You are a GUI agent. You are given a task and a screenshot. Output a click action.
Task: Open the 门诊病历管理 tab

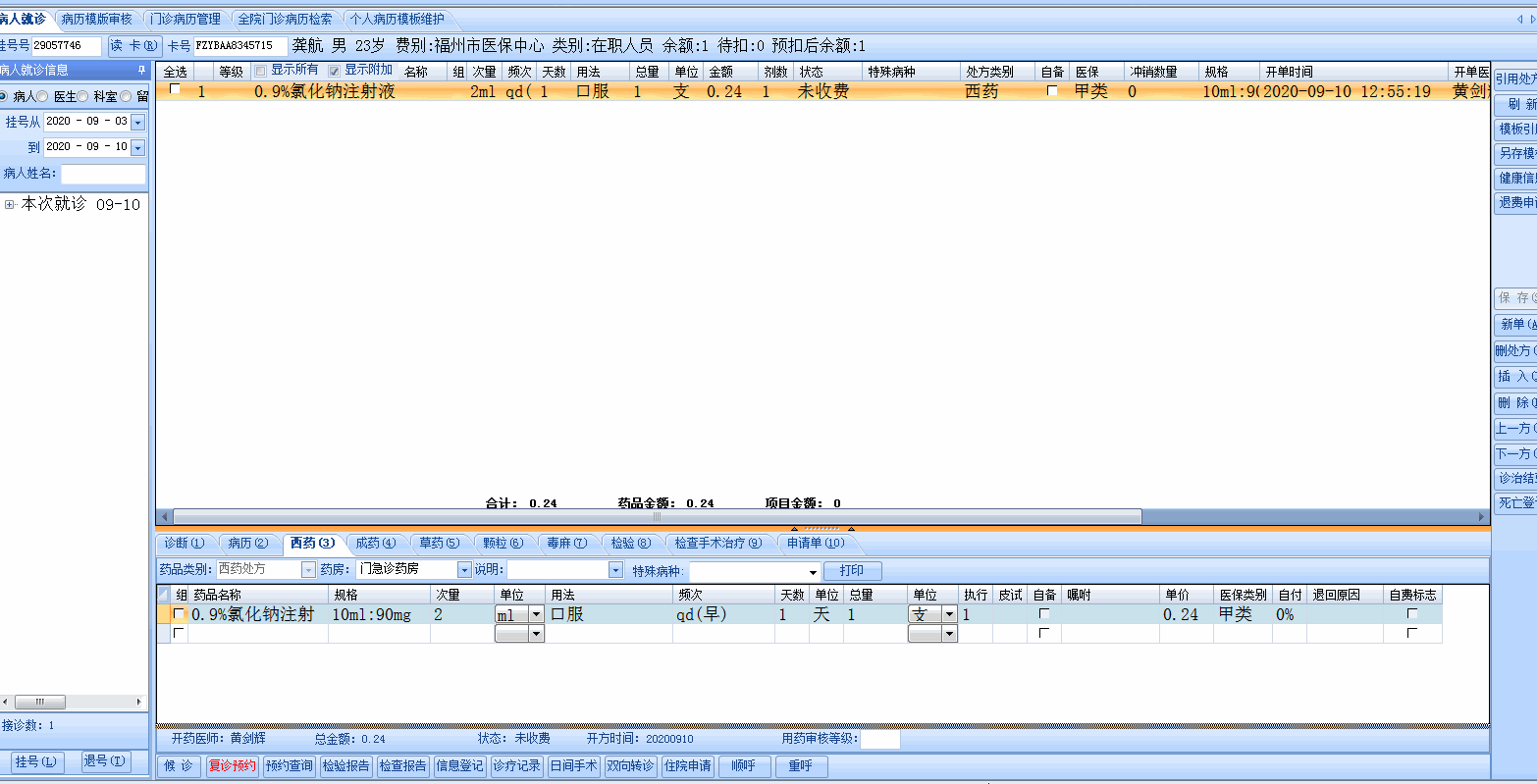(x=186, y=19)
